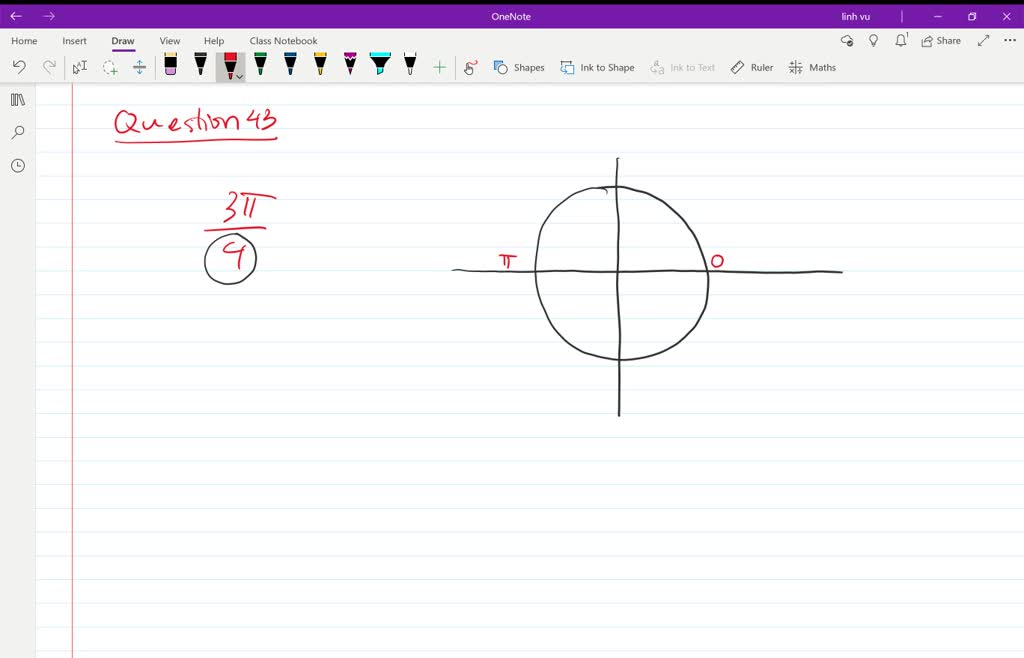
Task: Select the cyan highlighter
Action: 379,66
